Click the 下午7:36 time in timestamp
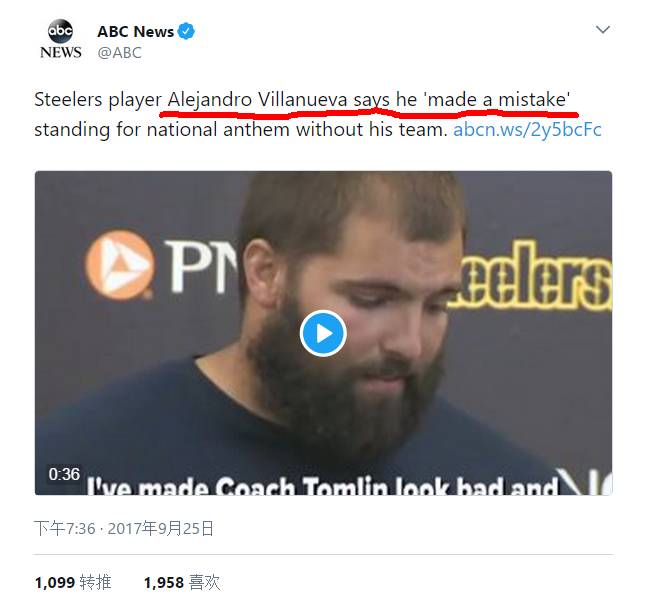652x603 pixels. [x=62, y=528]
